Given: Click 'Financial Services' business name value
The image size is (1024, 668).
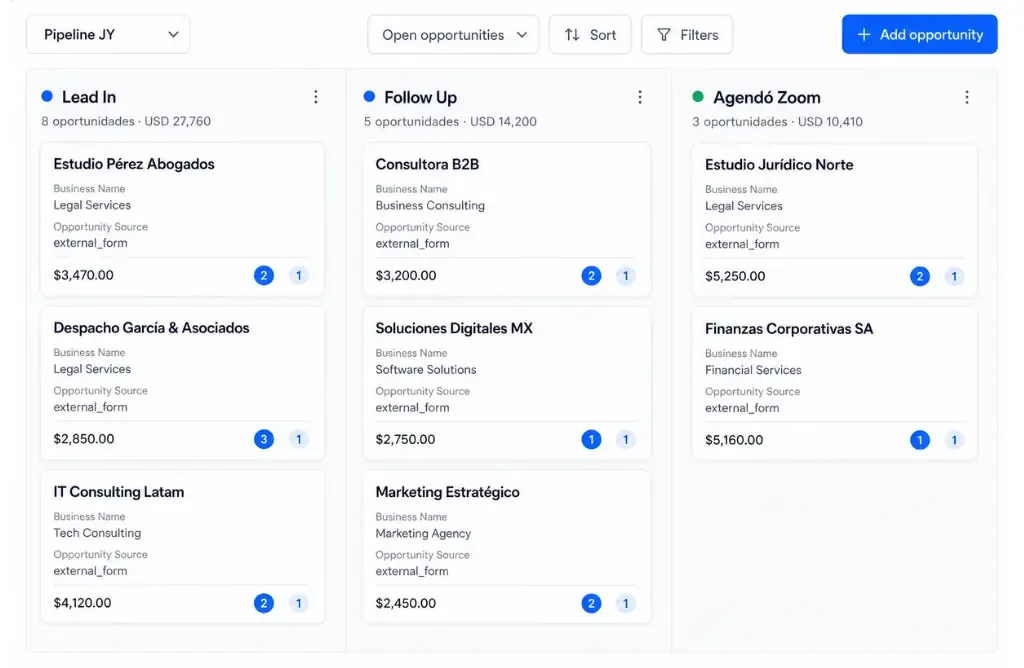Looking at the screenshot, I should pyautogui.click(x=753, y=370).
